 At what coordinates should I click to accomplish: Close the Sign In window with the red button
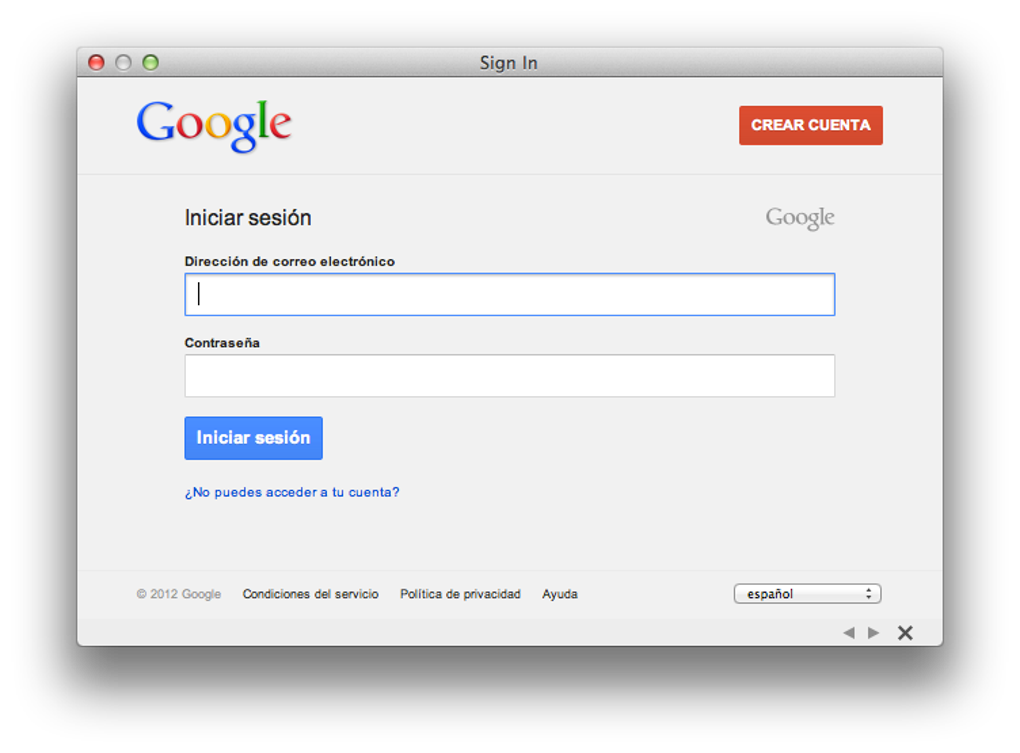click(x=97, y=63)
